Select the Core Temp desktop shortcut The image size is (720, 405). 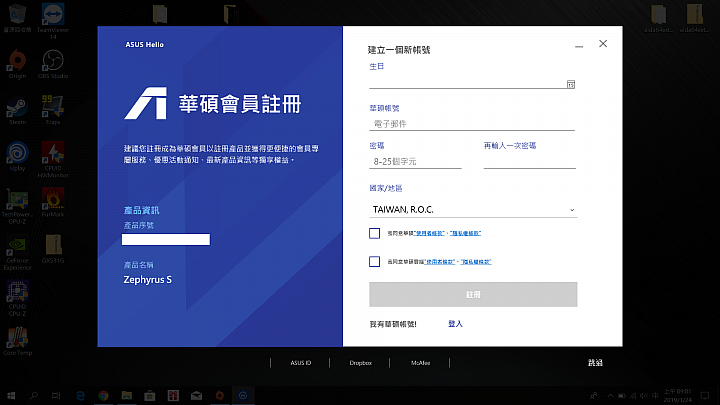tap(17, 341)
